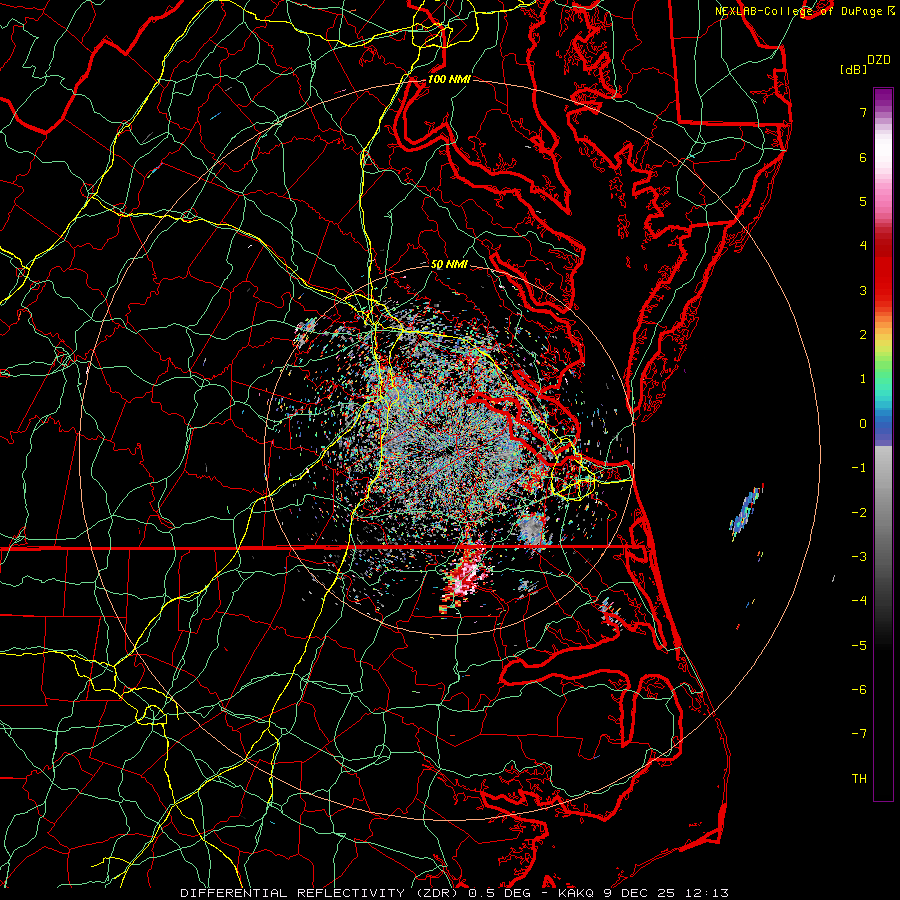
Task: Click the blue offshore echo streak over ocean
Action: click(x=746, y=511)
